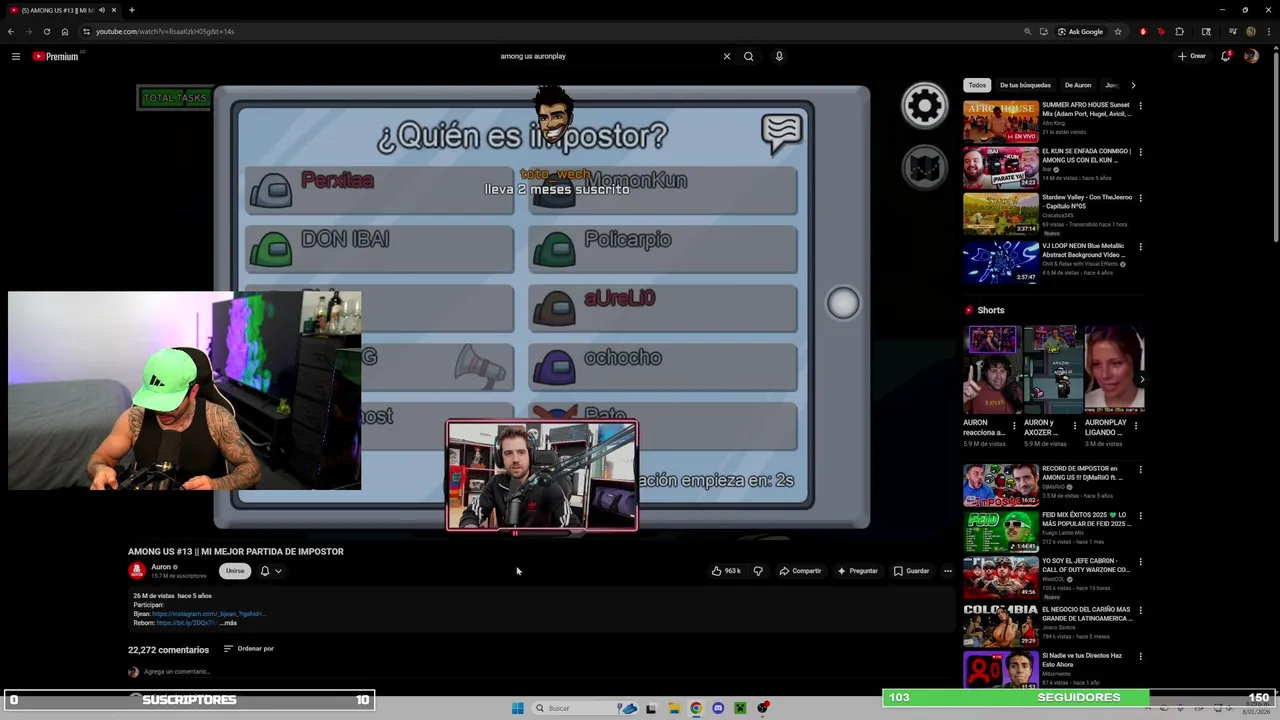Reload the current page

pyautogui.click(x=46, y=31)
